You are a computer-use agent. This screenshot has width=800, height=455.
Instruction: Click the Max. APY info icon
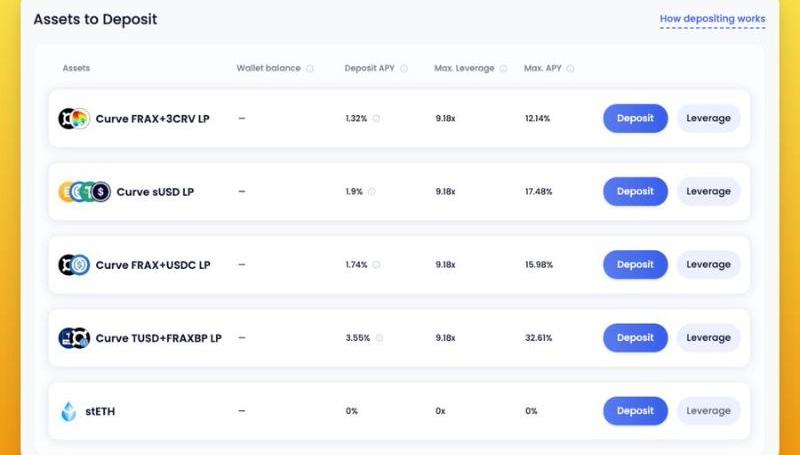click(x=570, y=68)
